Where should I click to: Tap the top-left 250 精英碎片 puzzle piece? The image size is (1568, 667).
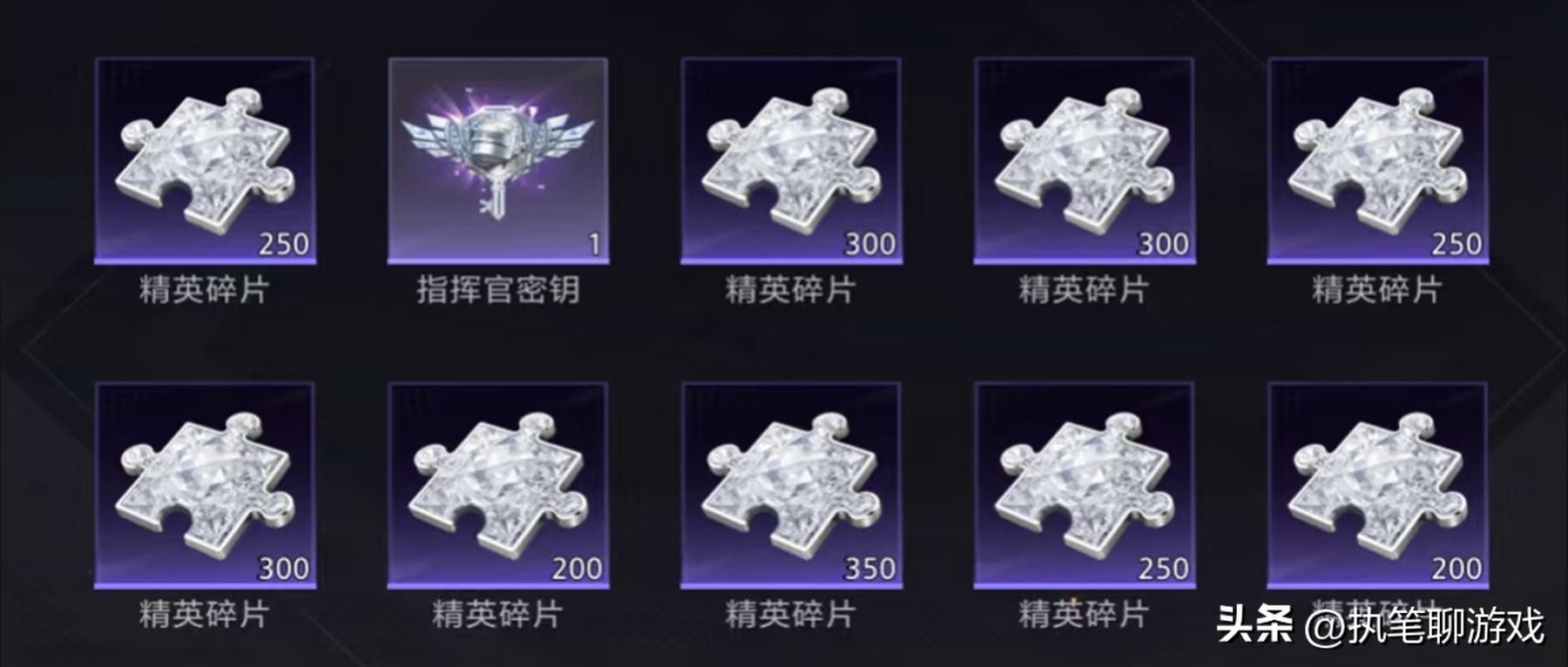point(205,161)
